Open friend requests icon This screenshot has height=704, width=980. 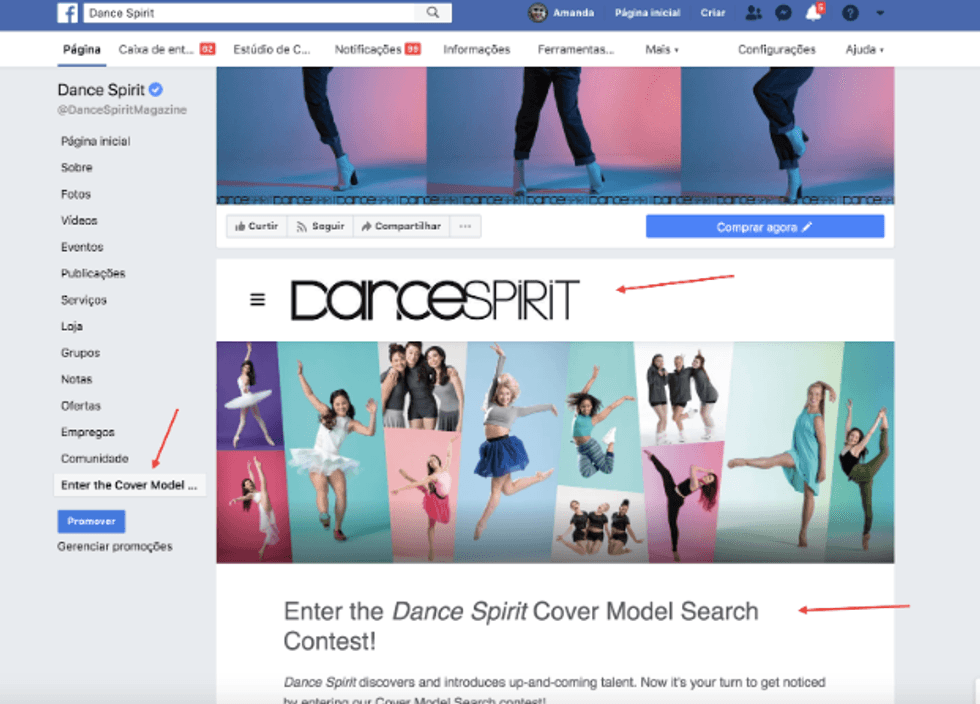click(x=753, y=13)
